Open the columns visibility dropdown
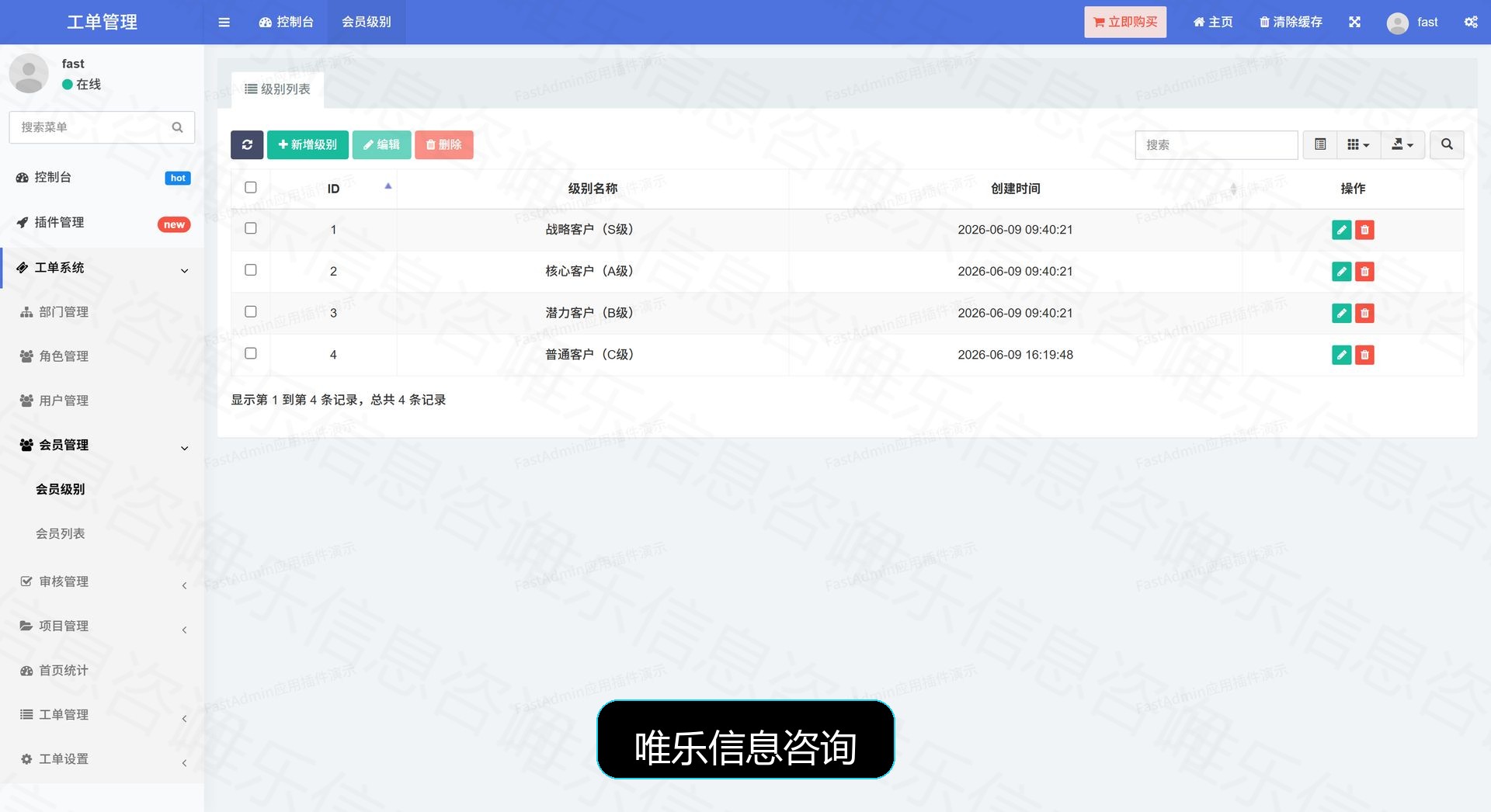The image size is (1491, 812). click(1358, 144)
